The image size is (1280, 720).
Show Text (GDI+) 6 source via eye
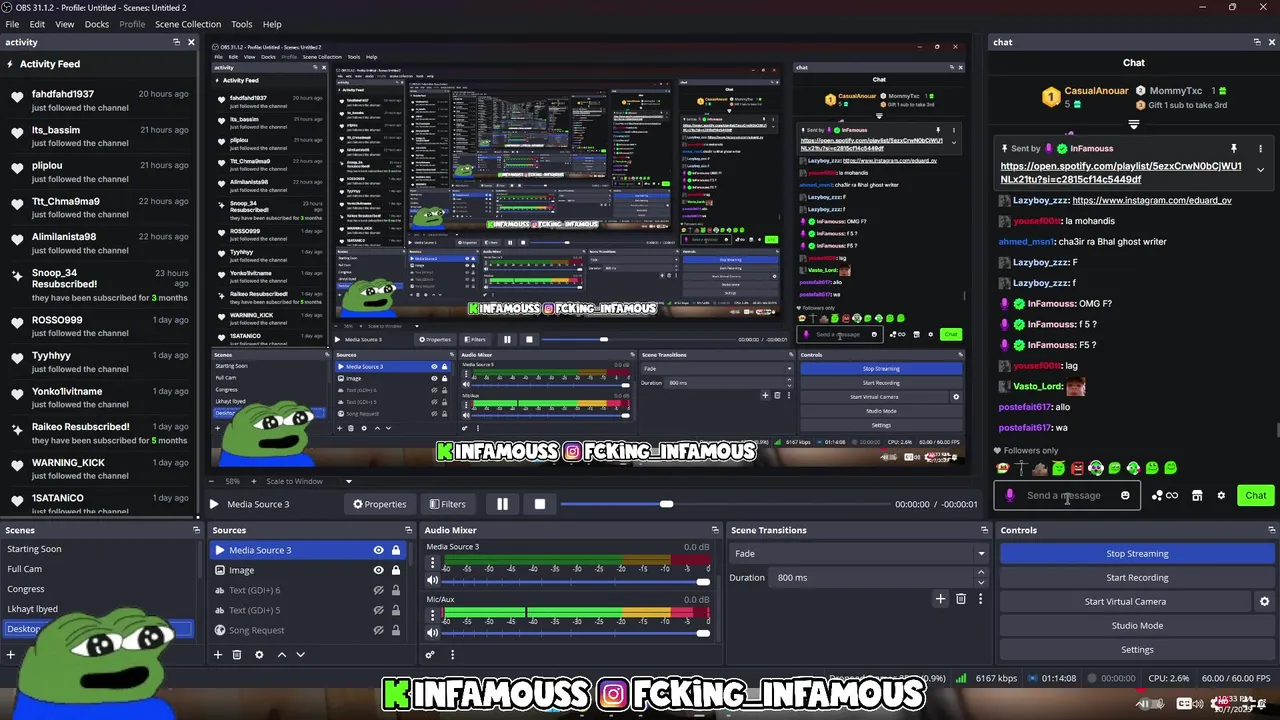pyautogui.click(x=378, y=590)
